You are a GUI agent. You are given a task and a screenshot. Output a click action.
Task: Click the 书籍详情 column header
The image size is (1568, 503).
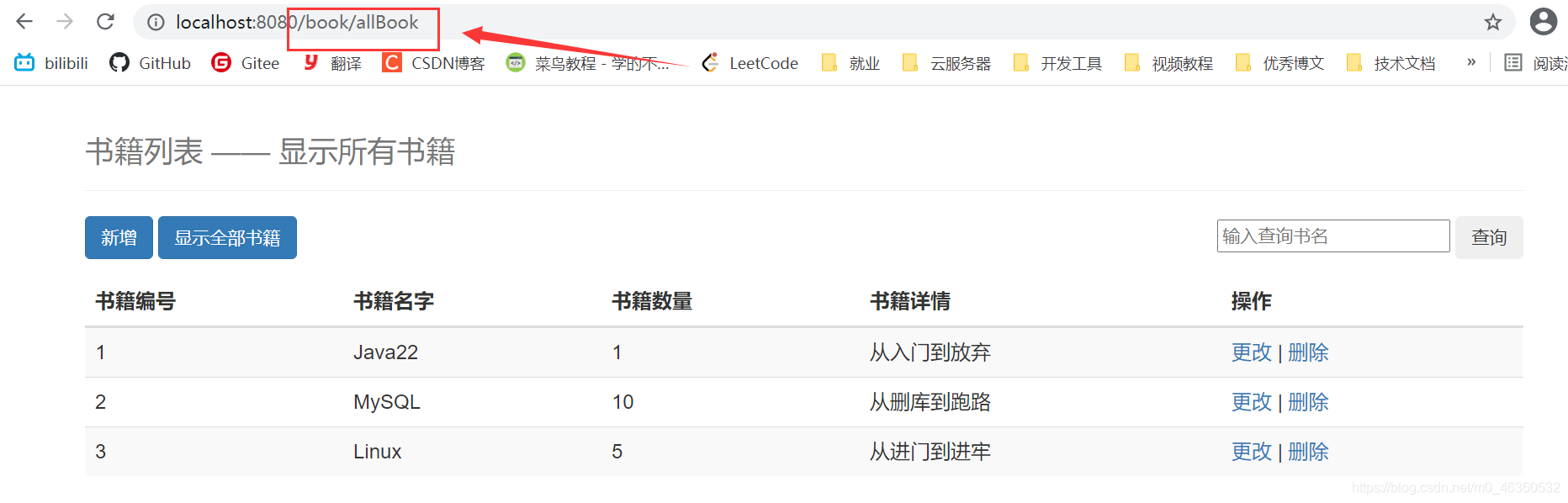pyautogui.click(x=910, y=301)
